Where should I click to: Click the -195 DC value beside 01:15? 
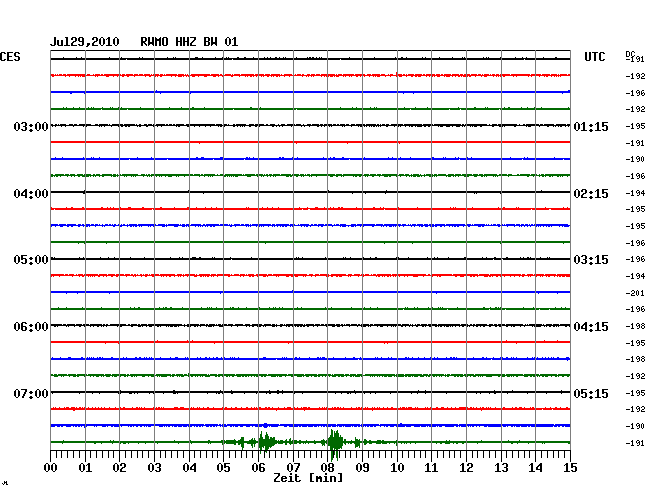click(635, 126)
